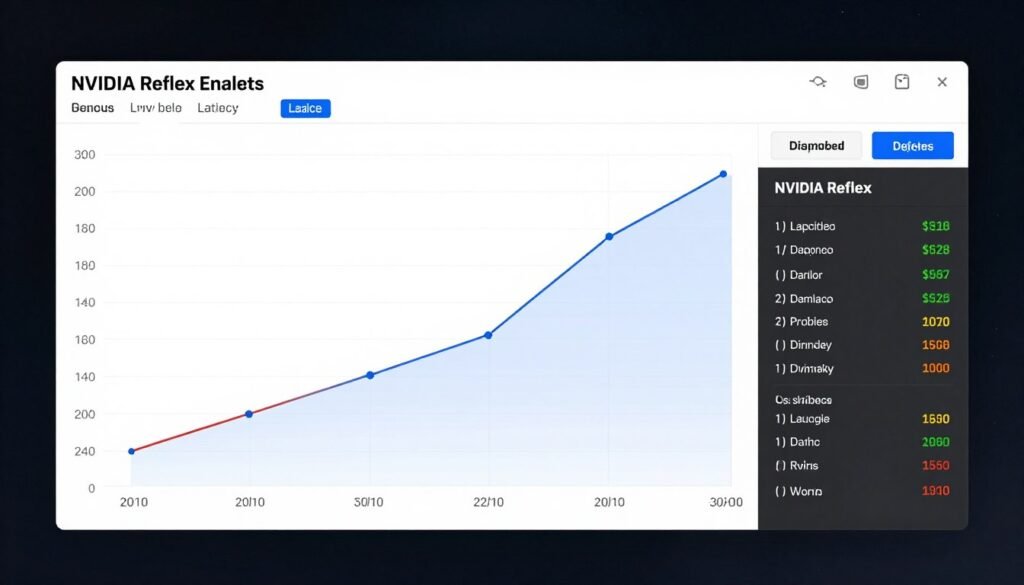Select the blue Laalce tab
This screenshot has width=1024, height=585.
pyautogui.click(x=305, y=108)
